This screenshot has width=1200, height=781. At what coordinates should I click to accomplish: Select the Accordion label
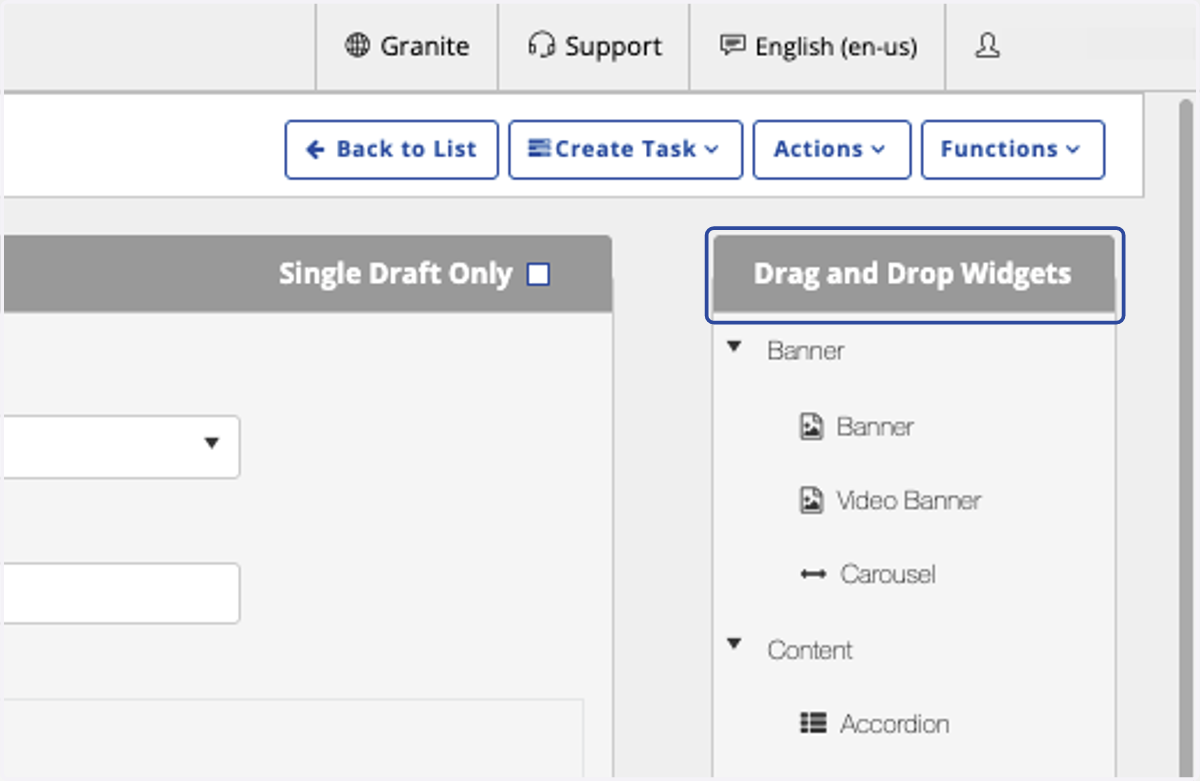(x=895, y=723)
